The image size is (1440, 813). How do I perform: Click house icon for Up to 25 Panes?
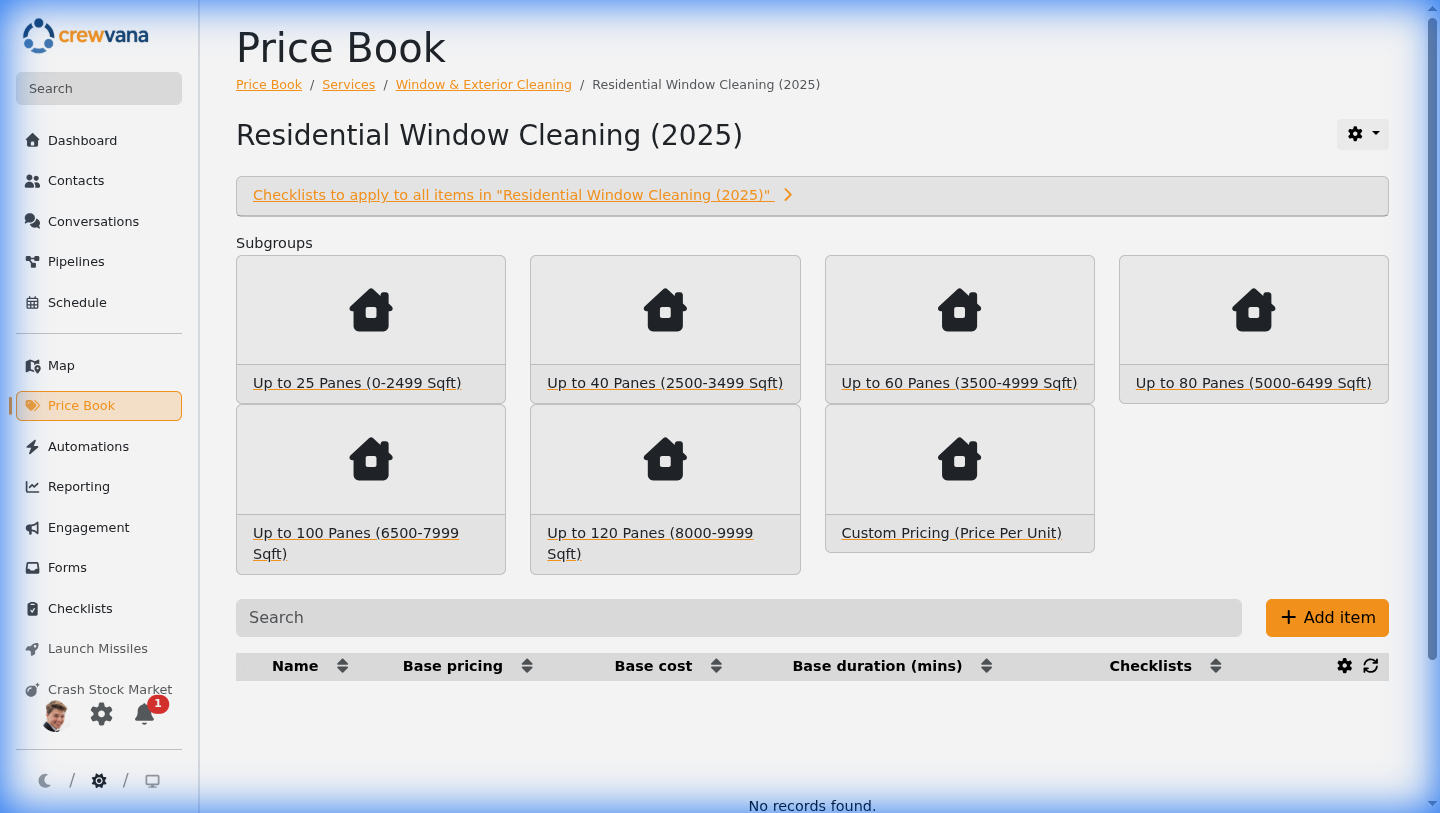(x=371, y=310)
